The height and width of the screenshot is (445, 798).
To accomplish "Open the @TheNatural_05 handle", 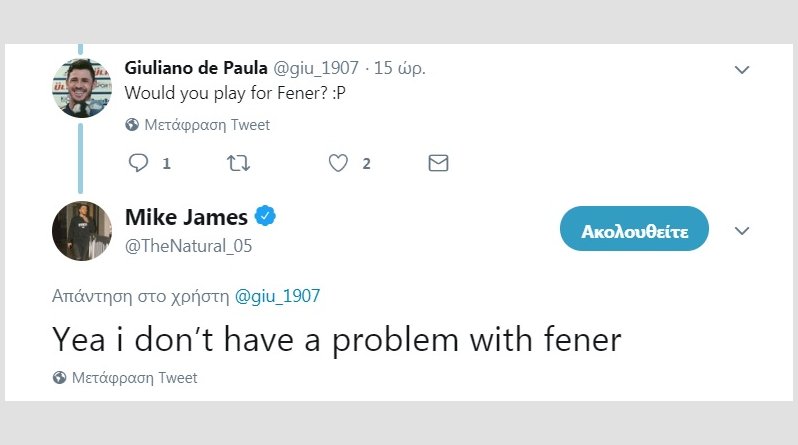I will point(188,246).
